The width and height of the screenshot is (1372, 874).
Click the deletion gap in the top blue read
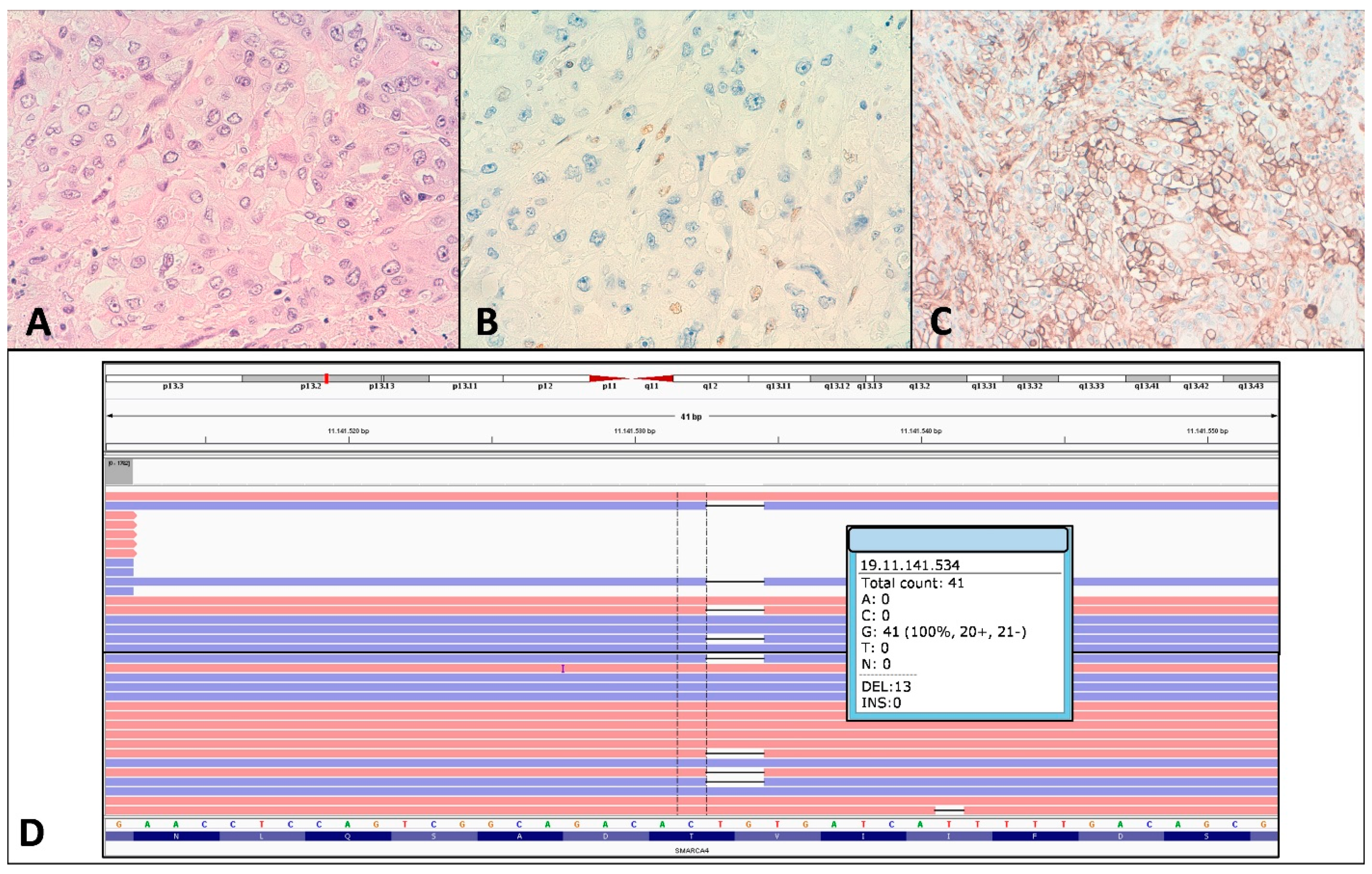(x=735, y=505)
